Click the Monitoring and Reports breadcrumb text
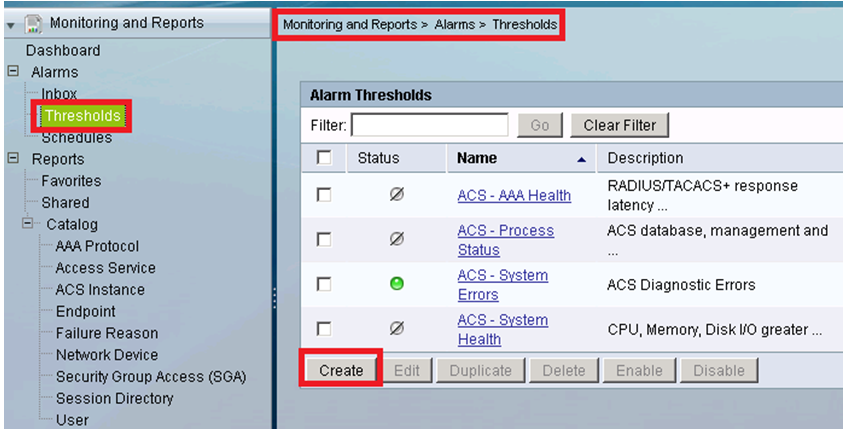 pos(350,25)
